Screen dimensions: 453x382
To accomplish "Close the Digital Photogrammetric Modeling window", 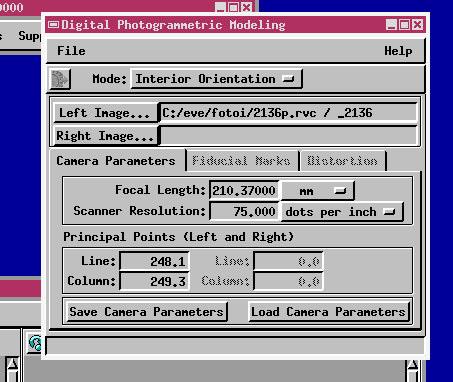I will coord(417,24).
